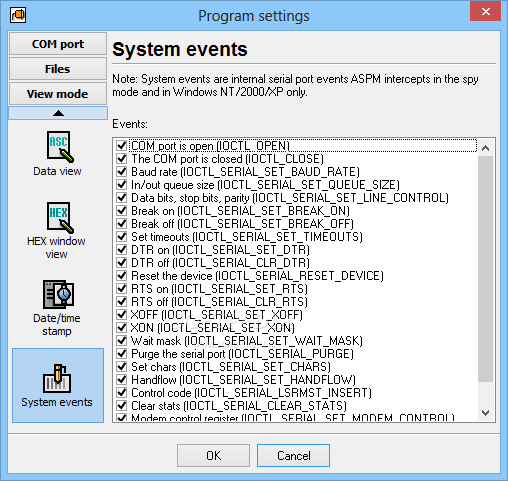
Task: Toggle Handflow checkbox
Action: [x=122, y=380]
